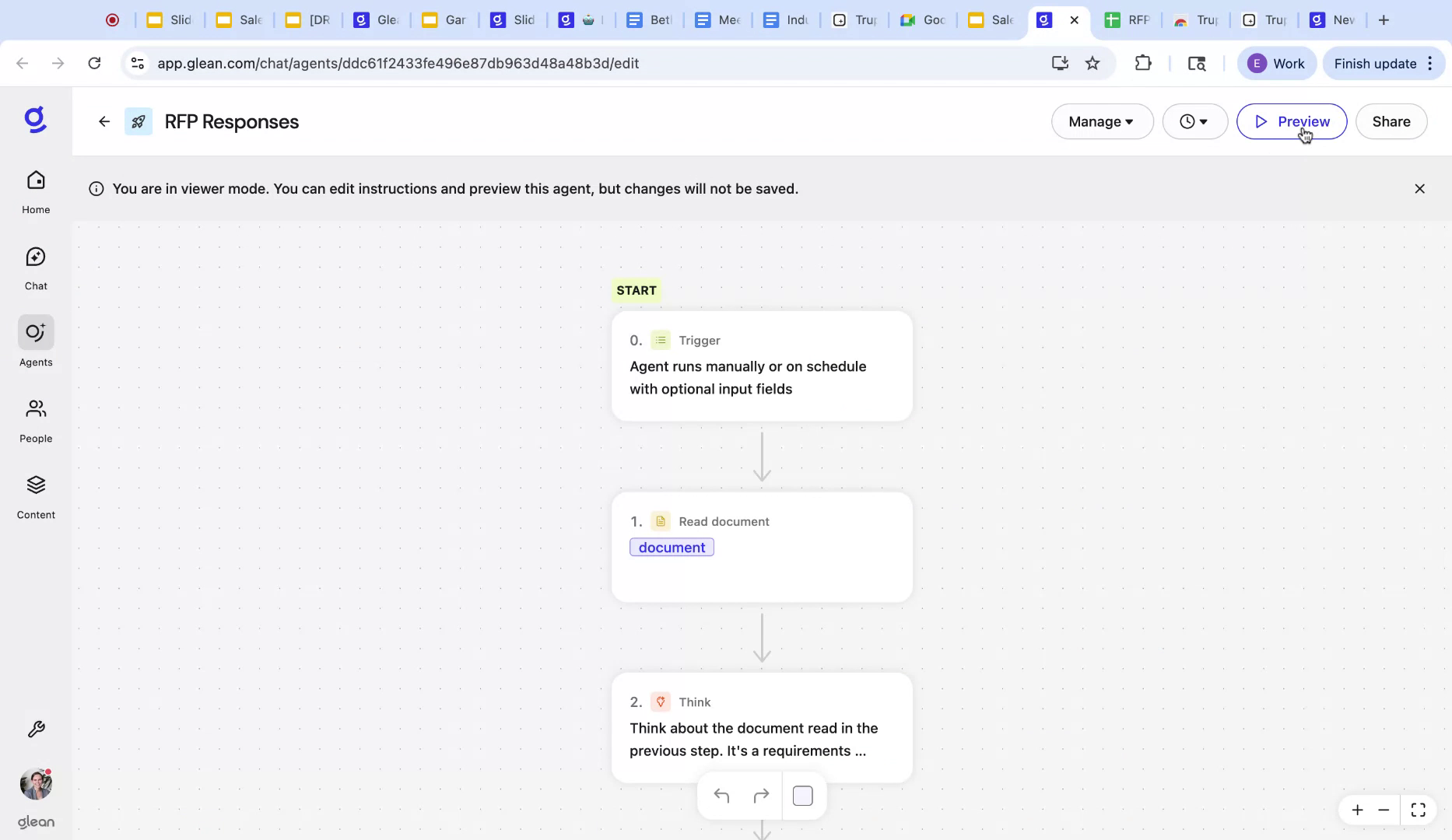The image size is (1452, 840).
Task: Switch to the RFP spreadsheet browser tab
Action: [1128, 19]
